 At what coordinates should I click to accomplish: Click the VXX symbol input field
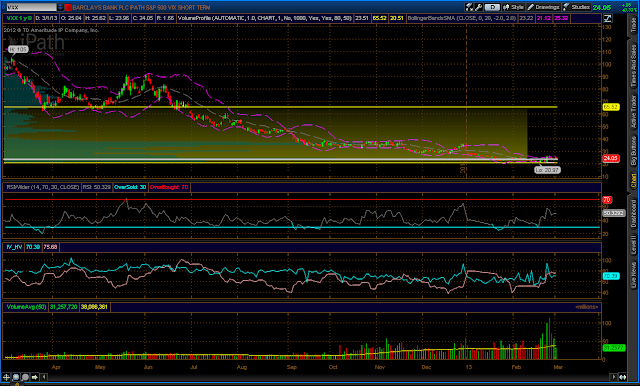(x=31, y=7)
